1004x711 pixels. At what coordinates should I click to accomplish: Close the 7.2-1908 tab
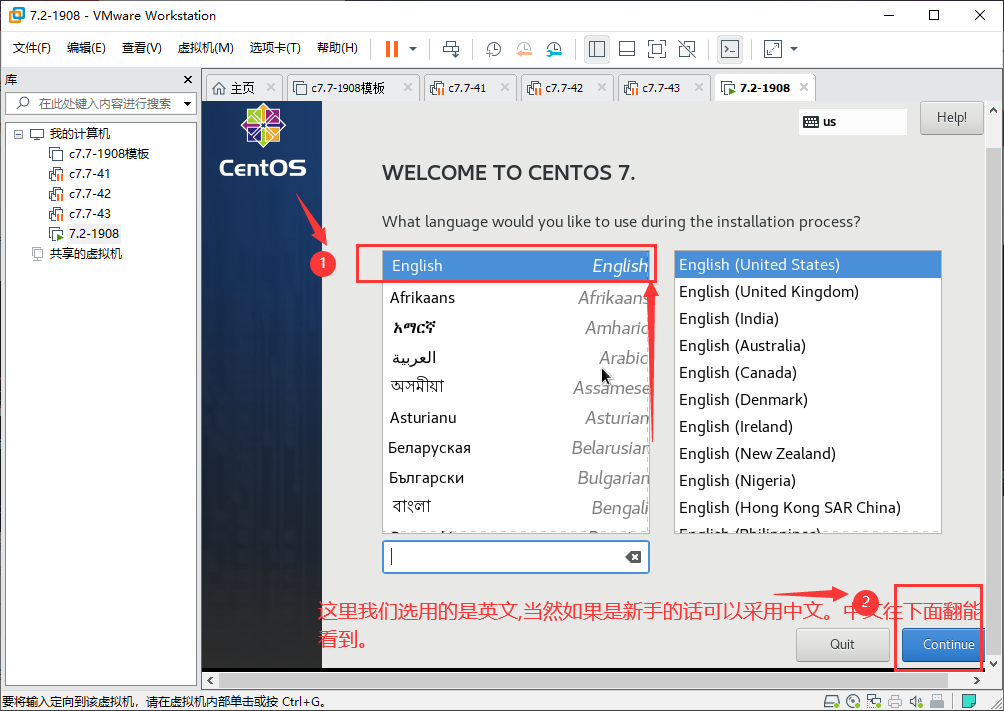point(804,87)
